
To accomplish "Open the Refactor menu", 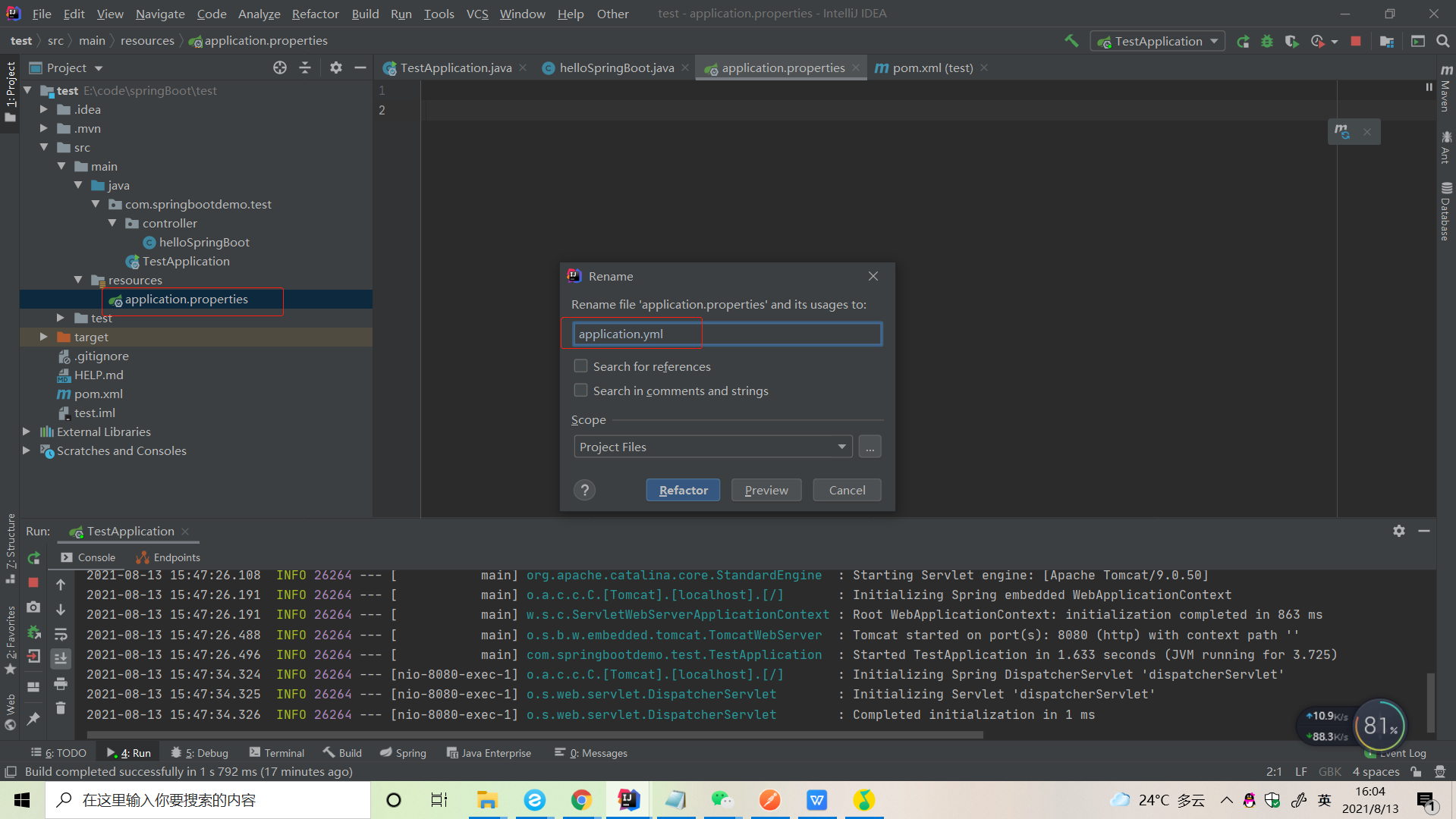I will (315, 14).
